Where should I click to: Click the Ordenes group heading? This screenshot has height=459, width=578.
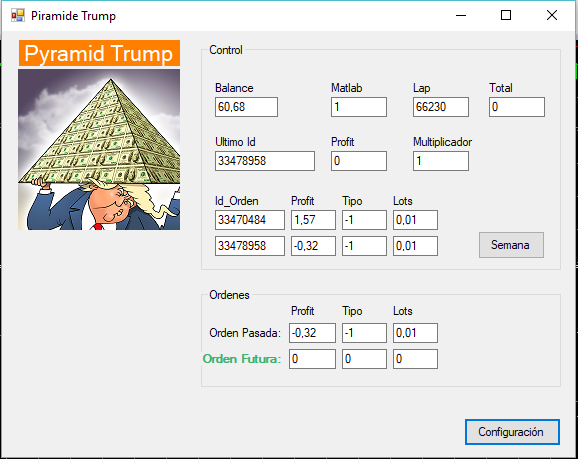point(229,295)
